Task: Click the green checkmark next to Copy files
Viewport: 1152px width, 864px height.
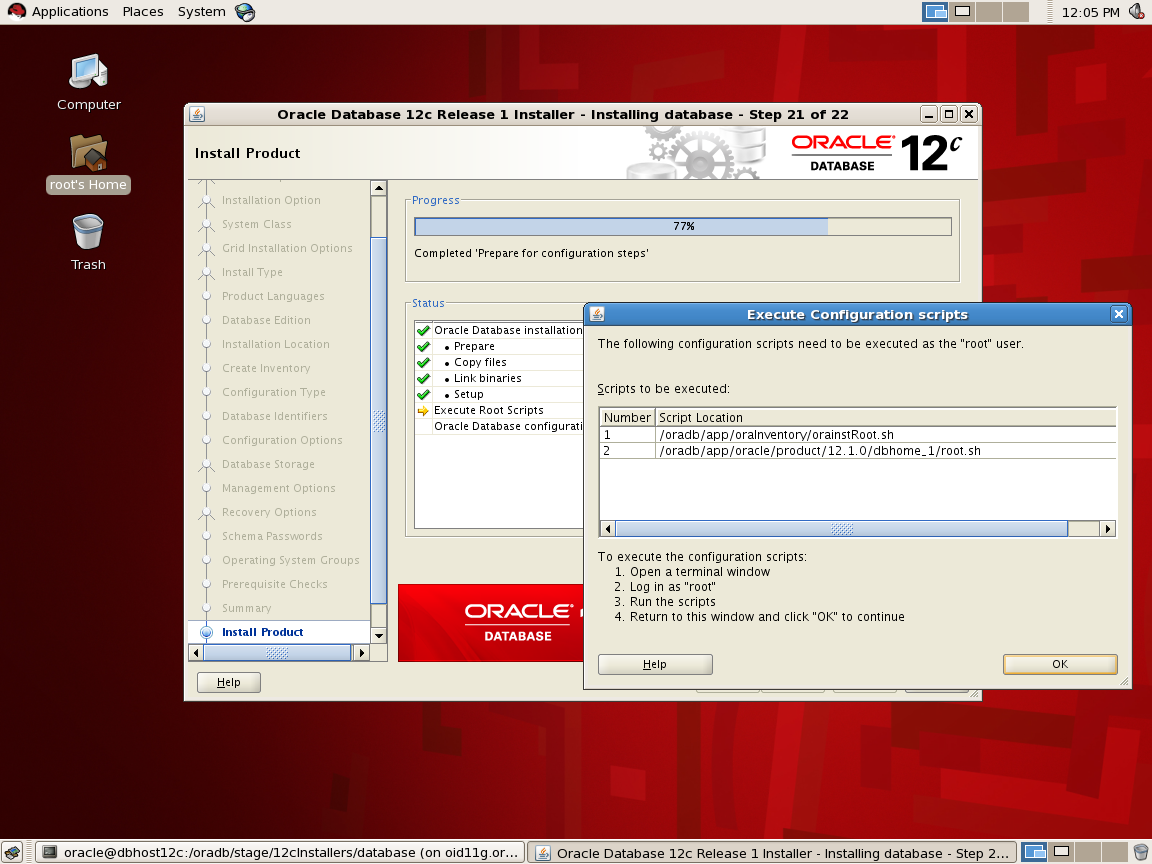Action: (423, 362)
